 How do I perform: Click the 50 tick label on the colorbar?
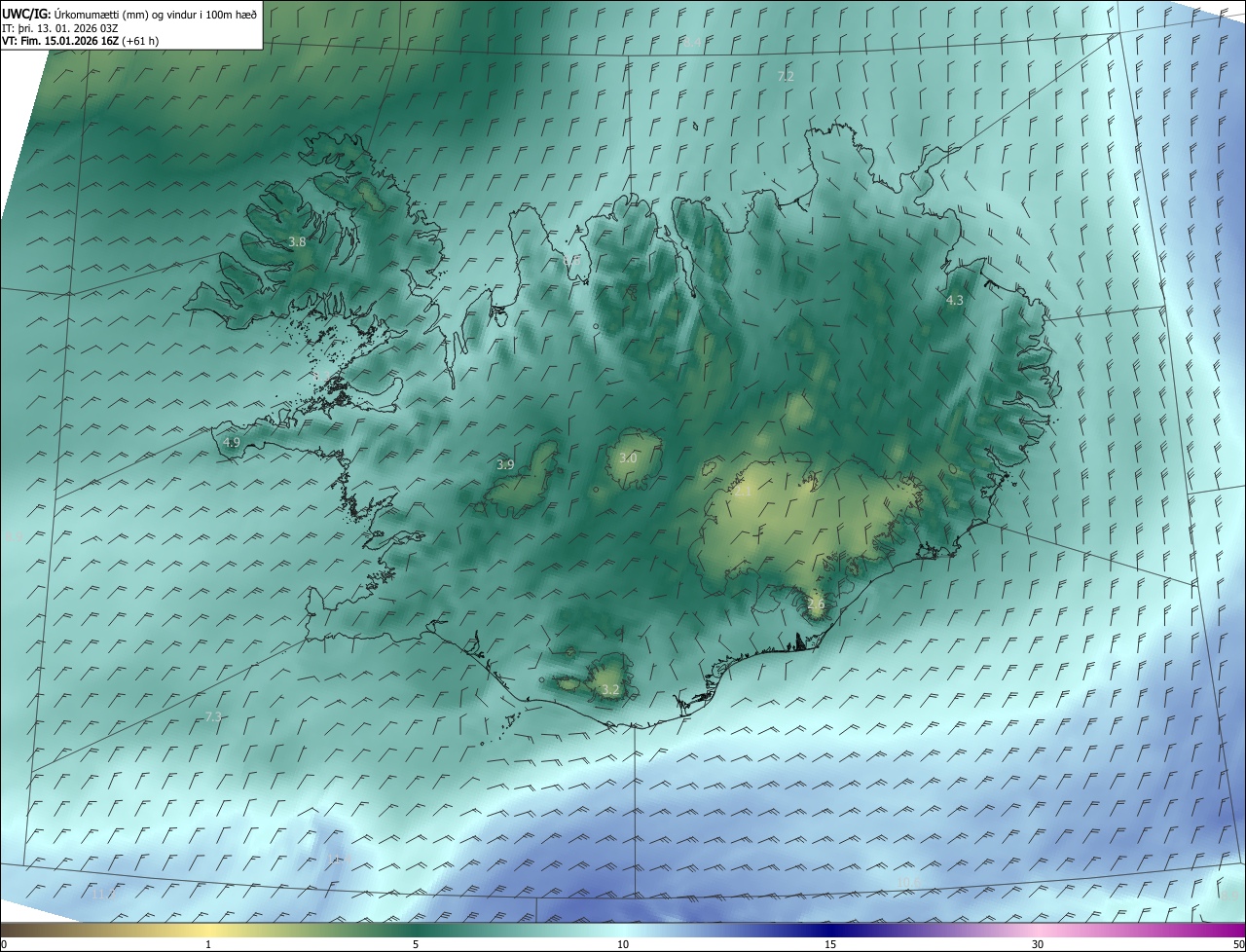click(1238, 944)
